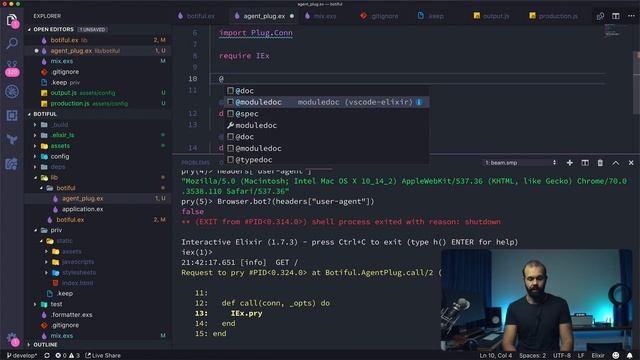Click Ln 10, Col 4 cursor position

(x=496, y=356)
